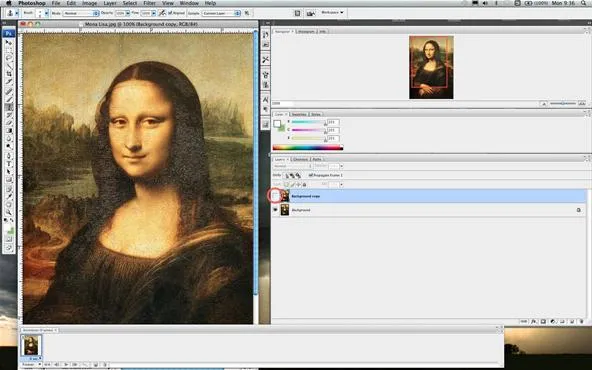Click the add layer style fx icon

(533, 322)
